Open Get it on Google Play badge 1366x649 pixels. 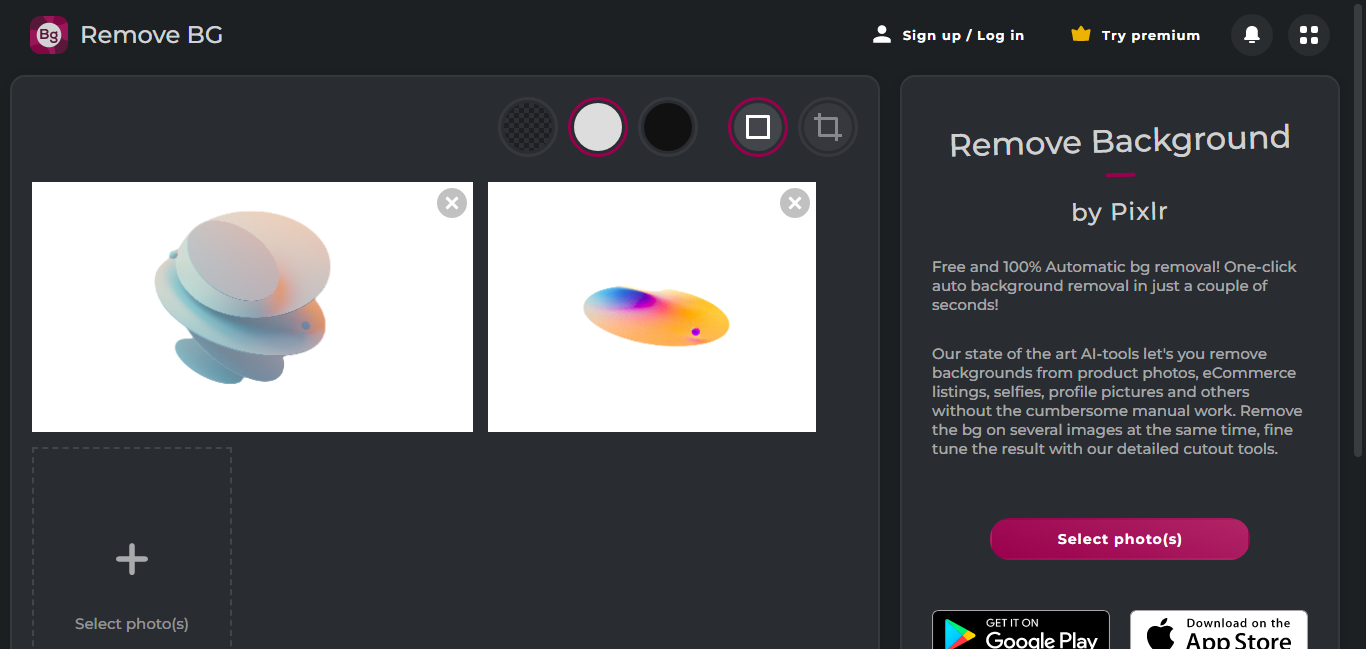(1020, 631)
